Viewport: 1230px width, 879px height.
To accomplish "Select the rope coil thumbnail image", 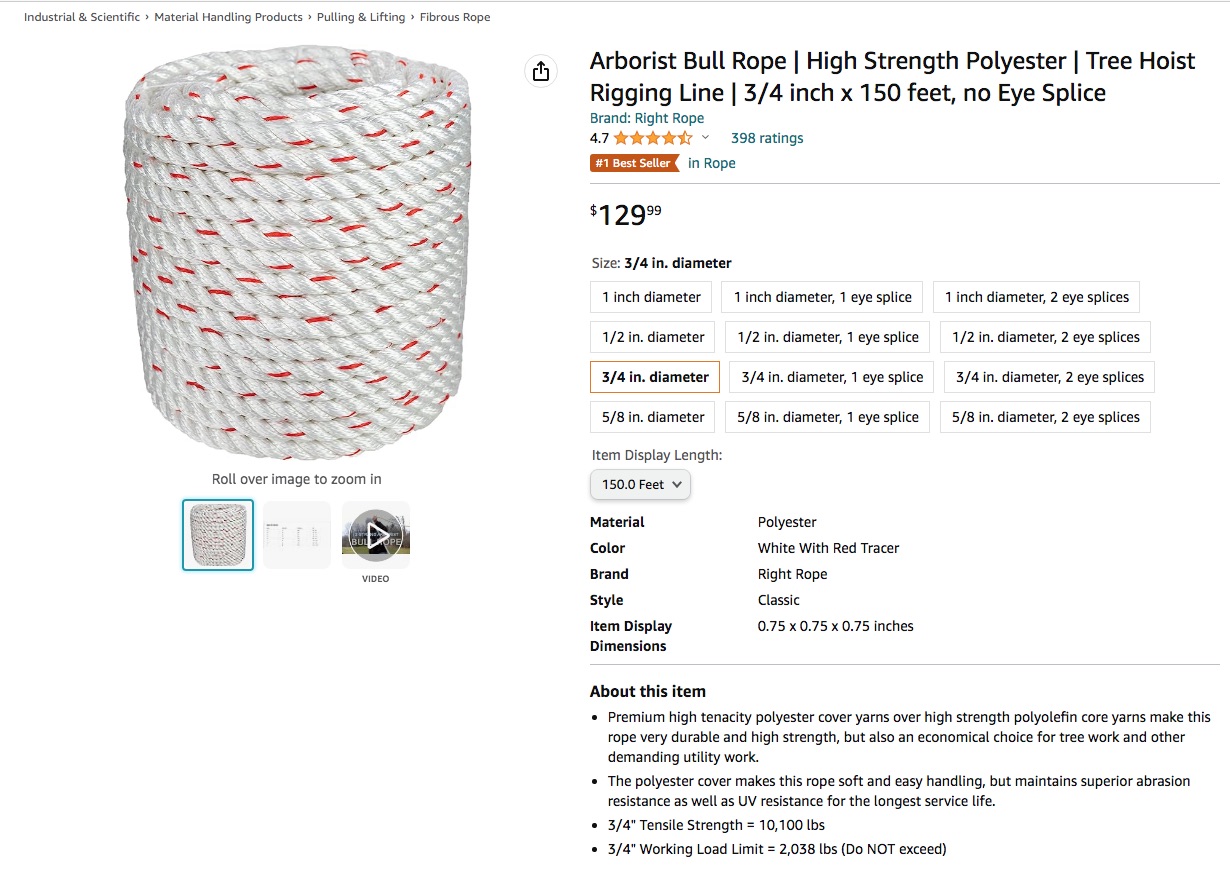I will 218,535.
